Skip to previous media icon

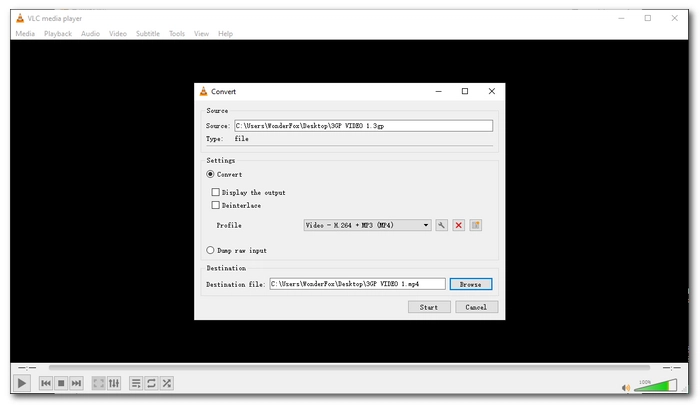pyautogui.click(x=46, y=383)
